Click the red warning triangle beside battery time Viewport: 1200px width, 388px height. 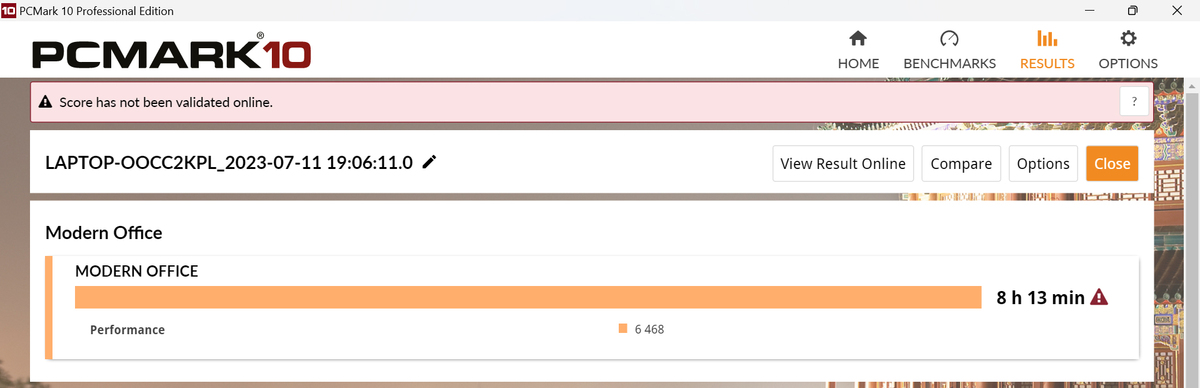(1100, 297)
